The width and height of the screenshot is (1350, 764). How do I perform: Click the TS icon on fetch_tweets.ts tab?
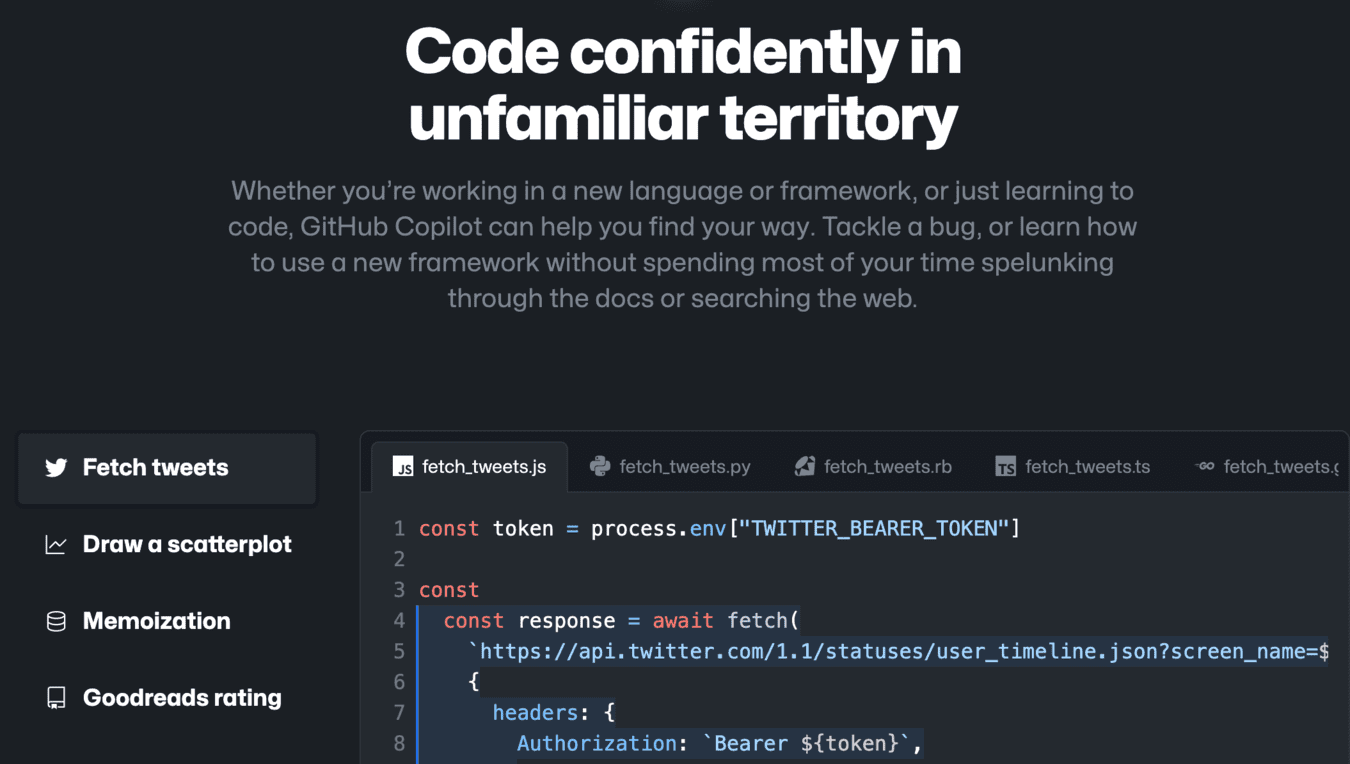[1006, 467]
